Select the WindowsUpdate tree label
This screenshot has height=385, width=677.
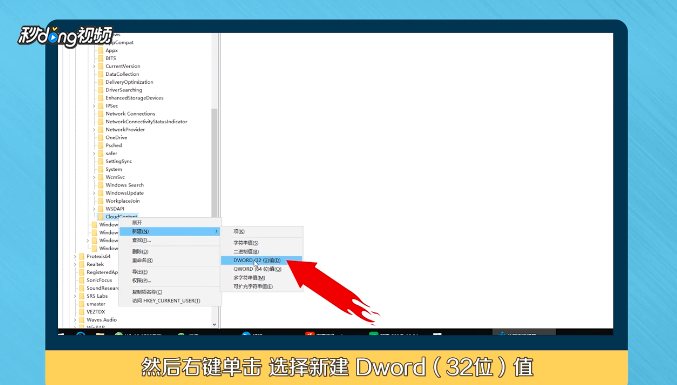(x=124, y=193)
